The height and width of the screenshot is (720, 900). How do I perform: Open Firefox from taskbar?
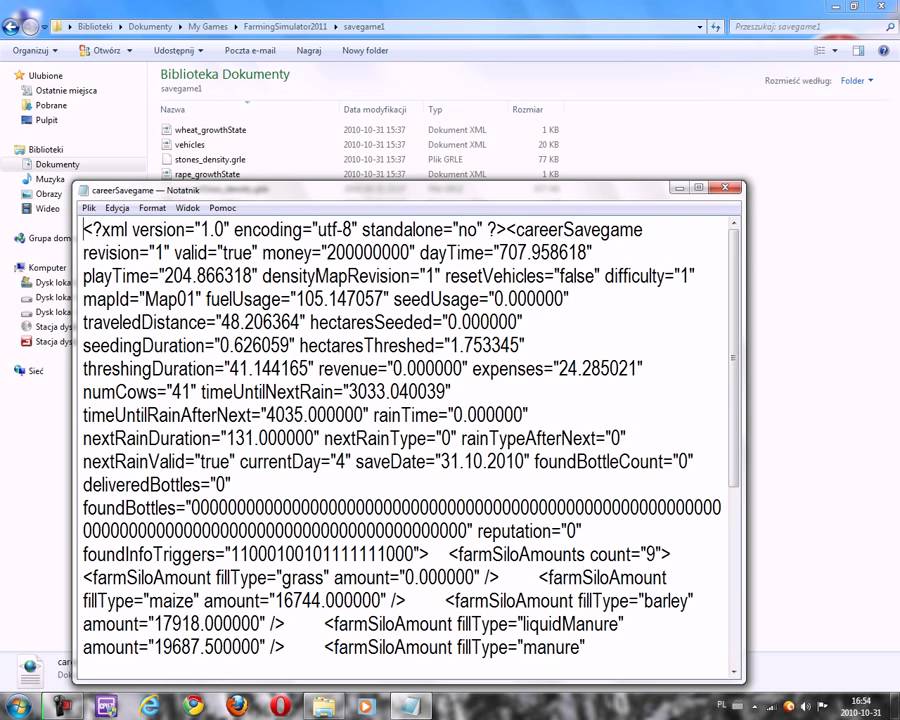237,706
